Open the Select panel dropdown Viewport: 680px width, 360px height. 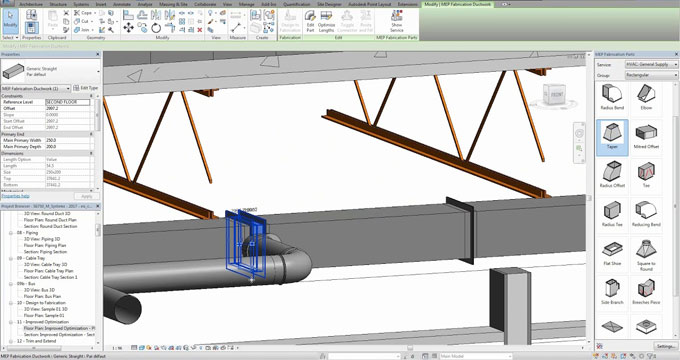10,38
